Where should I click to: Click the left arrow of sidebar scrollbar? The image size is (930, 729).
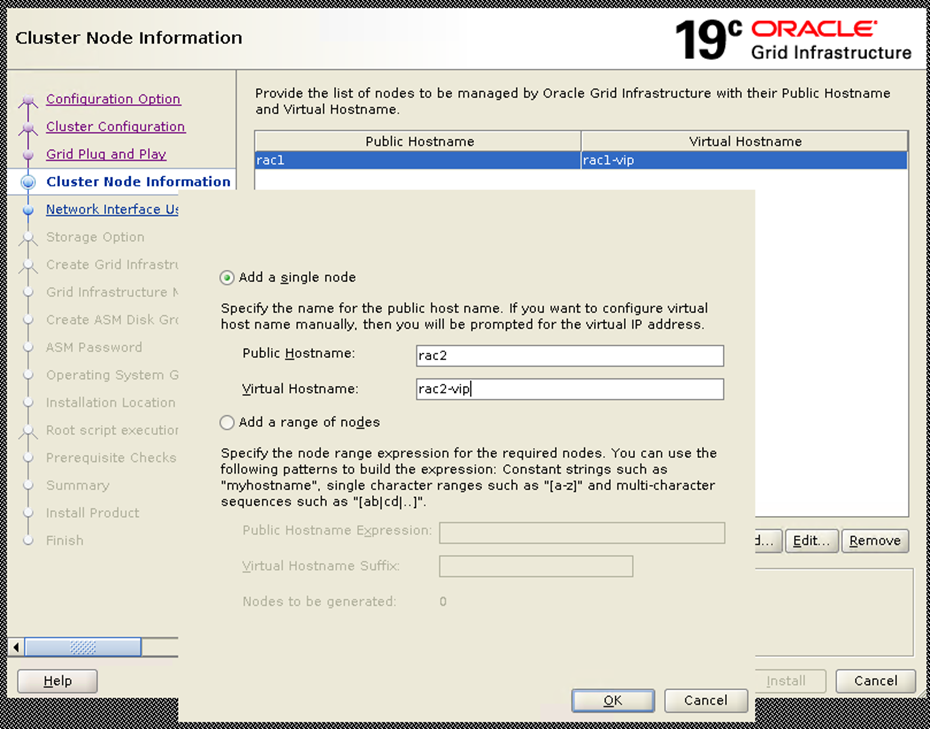[x=15, y=647]
